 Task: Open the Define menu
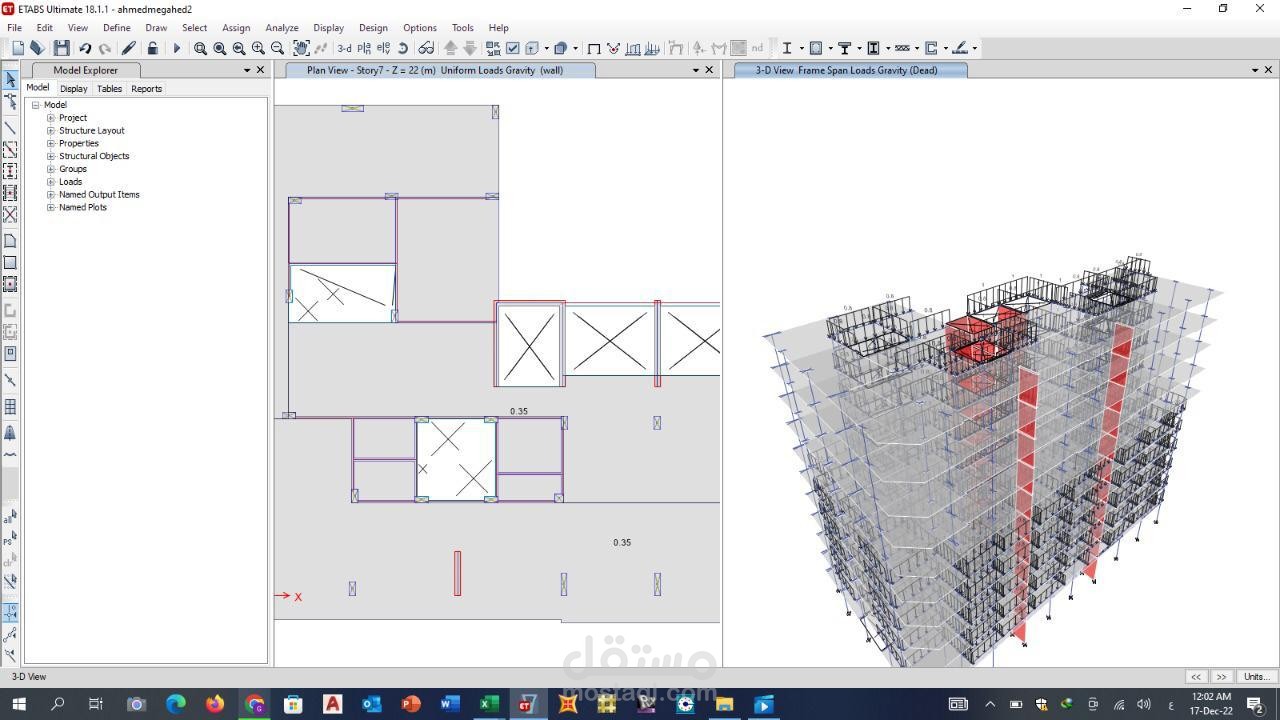116,28
